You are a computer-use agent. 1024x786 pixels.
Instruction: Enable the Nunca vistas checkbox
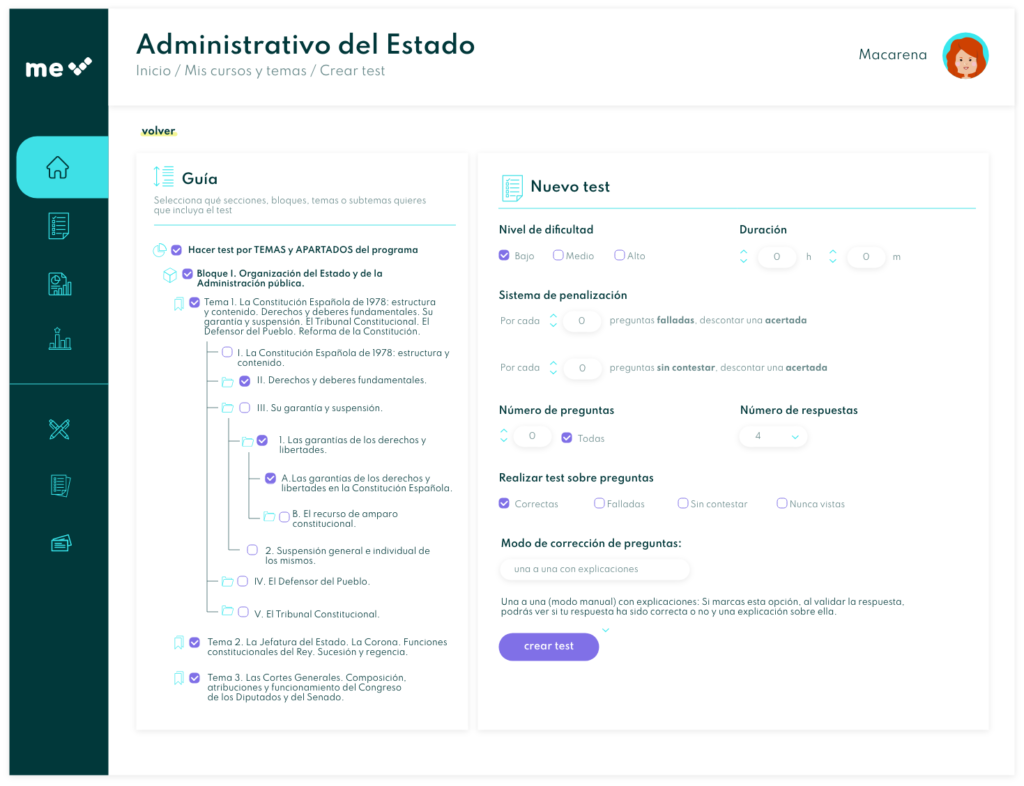pyautogui.click(x=782, y=503)
